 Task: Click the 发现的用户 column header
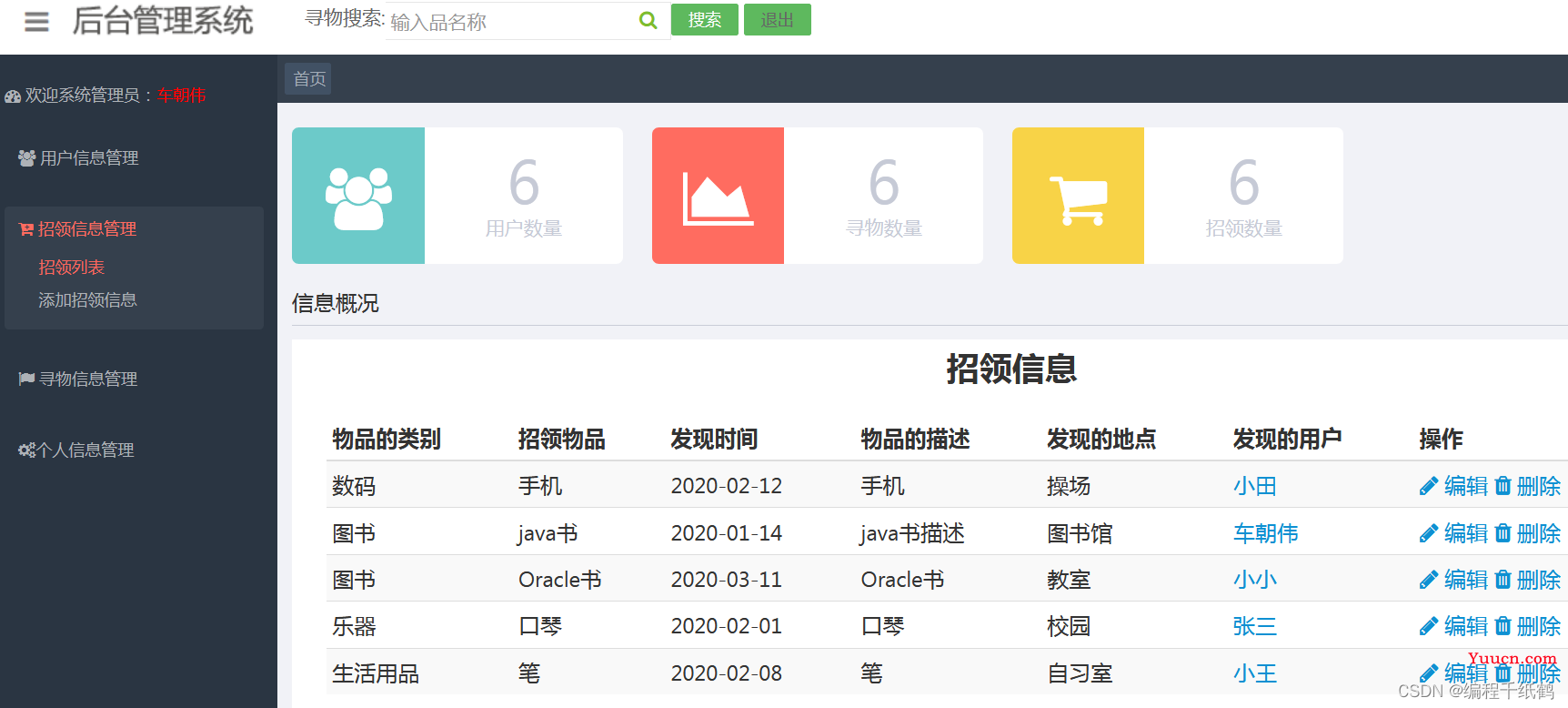click(x=1288, y=440)
